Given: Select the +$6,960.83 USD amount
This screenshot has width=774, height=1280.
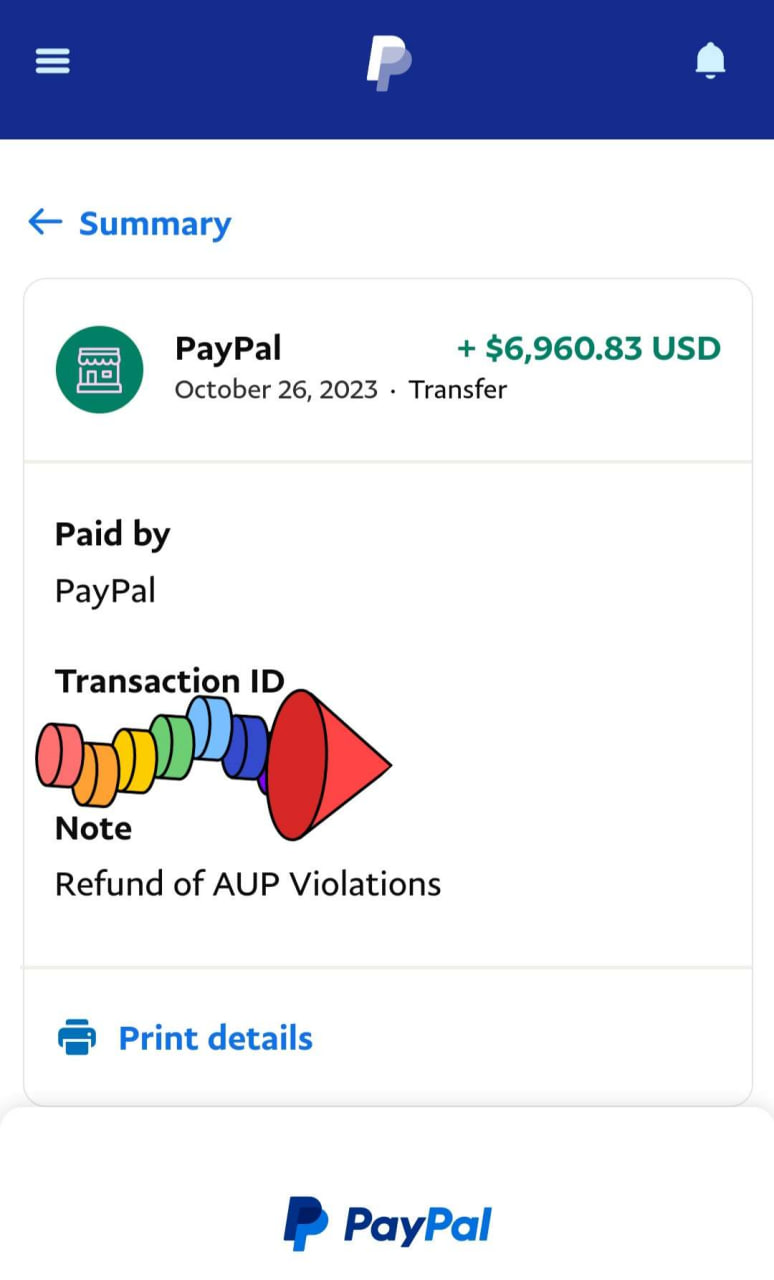Looking at the screenshot, I should click(588, 348).
